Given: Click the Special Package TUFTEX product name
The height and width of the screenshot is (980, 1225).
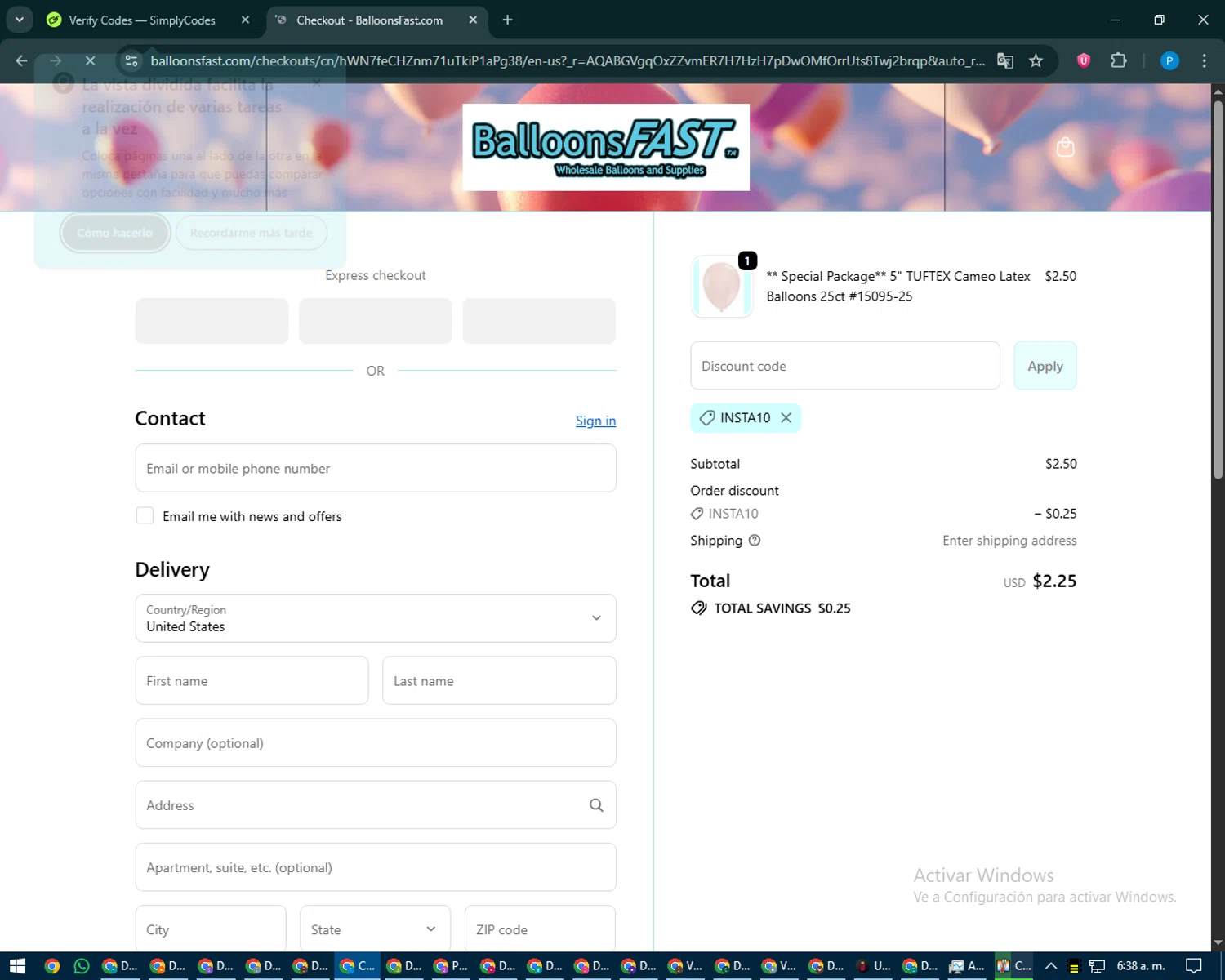Looking at the screenshot, I should pyautogui.click(x=898, y=286).
